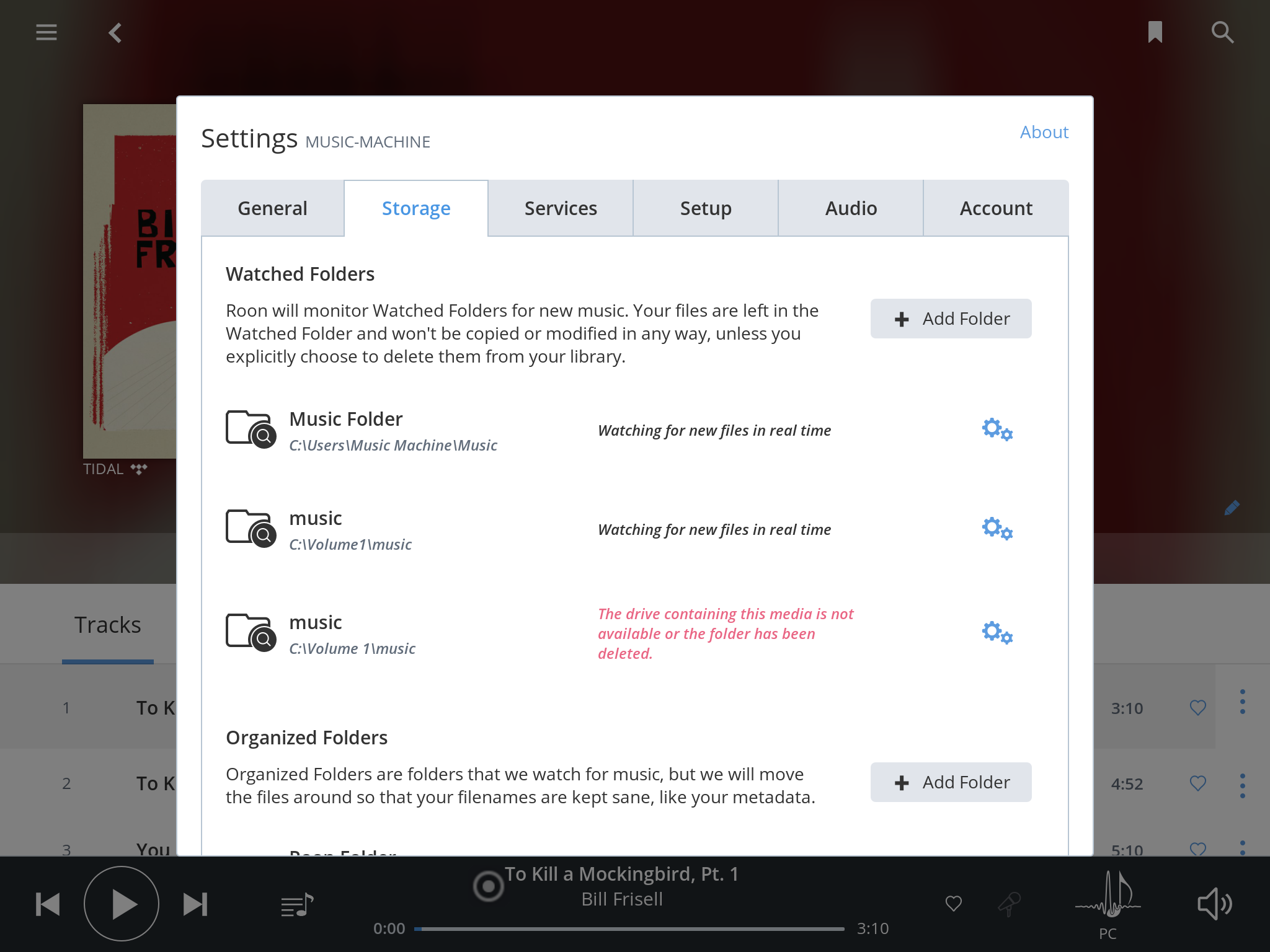Open search with the magnifier icon
1270x952 pixels.
click(1222, 32)
